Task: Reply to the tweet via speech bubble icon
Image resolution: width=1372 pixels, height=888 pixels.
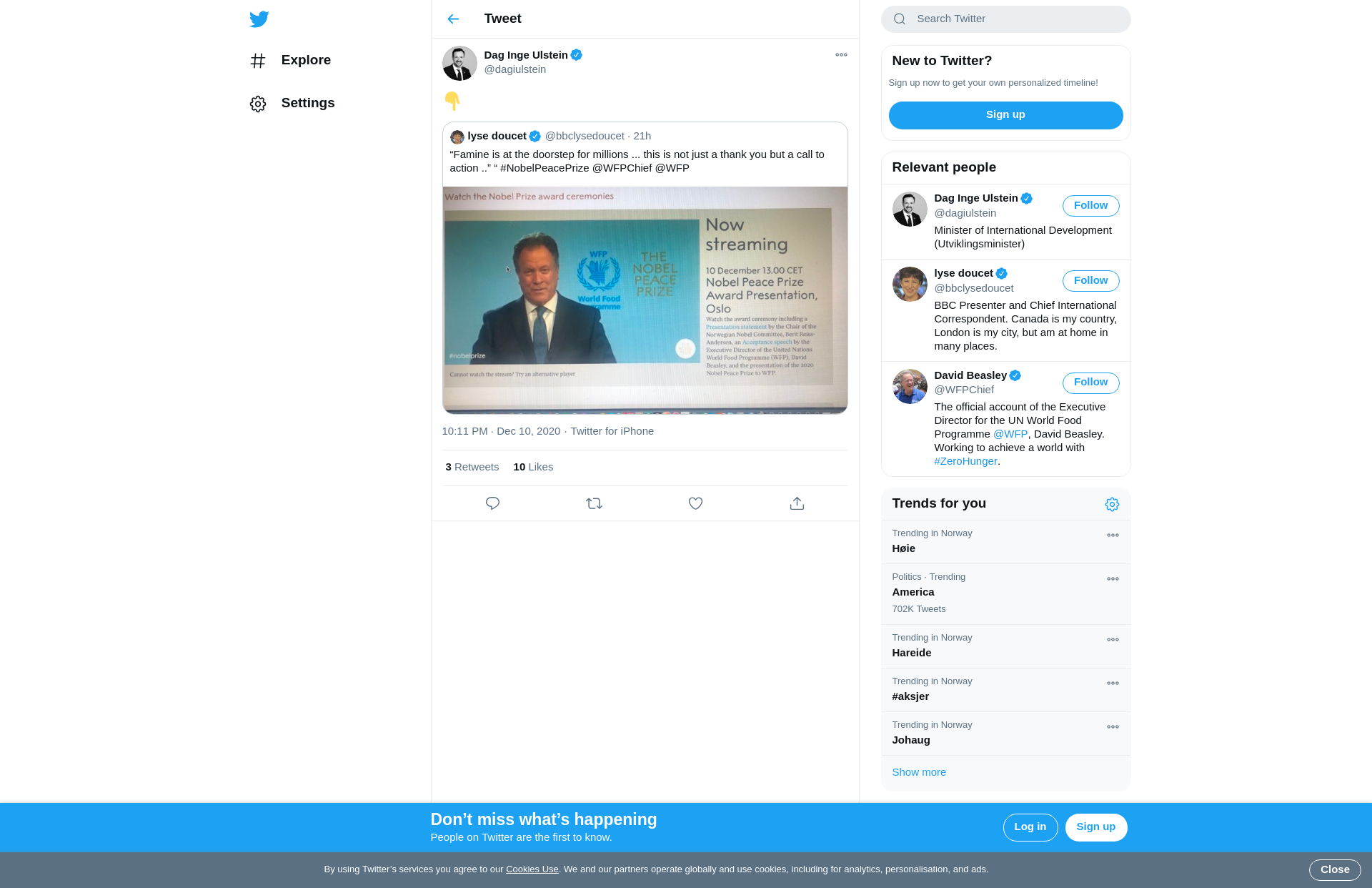Action: coord(492,503)
